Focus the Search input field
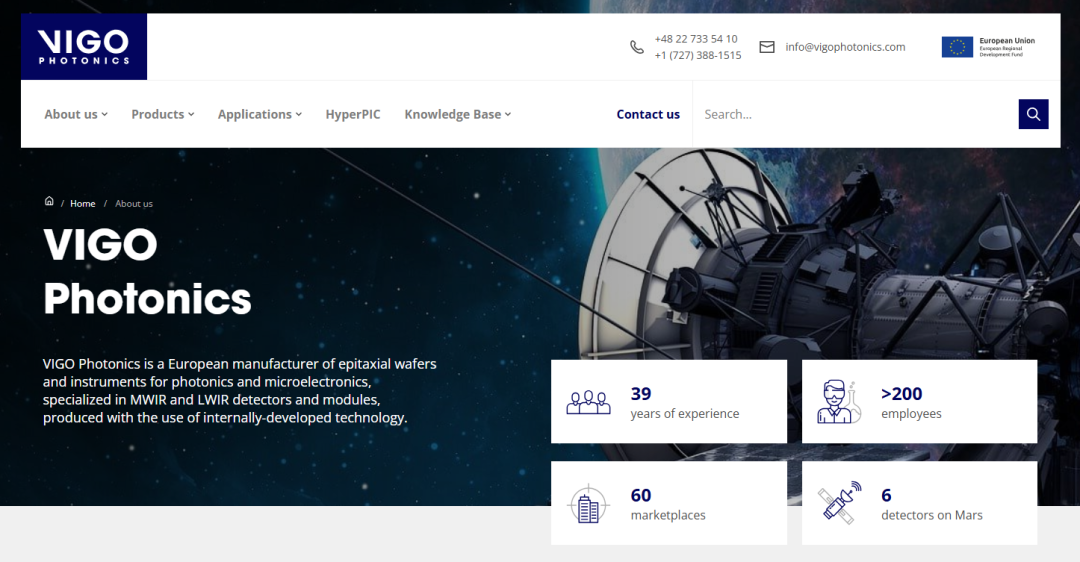 point(855,114)
